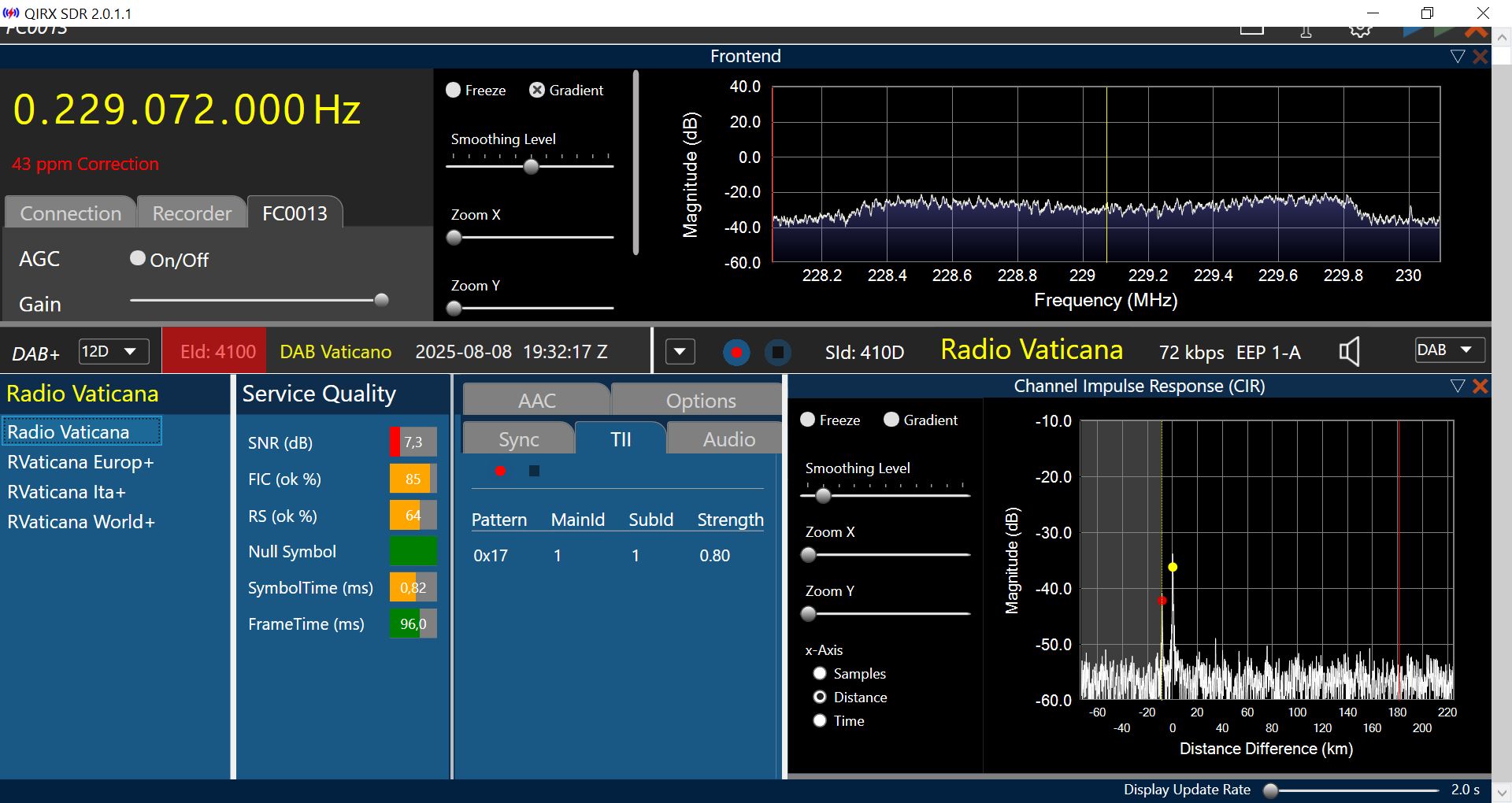The width and height of the screenshot is (1512, 803).
Task: Close the Frontend spectrum panel
Action: click(x=1480, y=57)
